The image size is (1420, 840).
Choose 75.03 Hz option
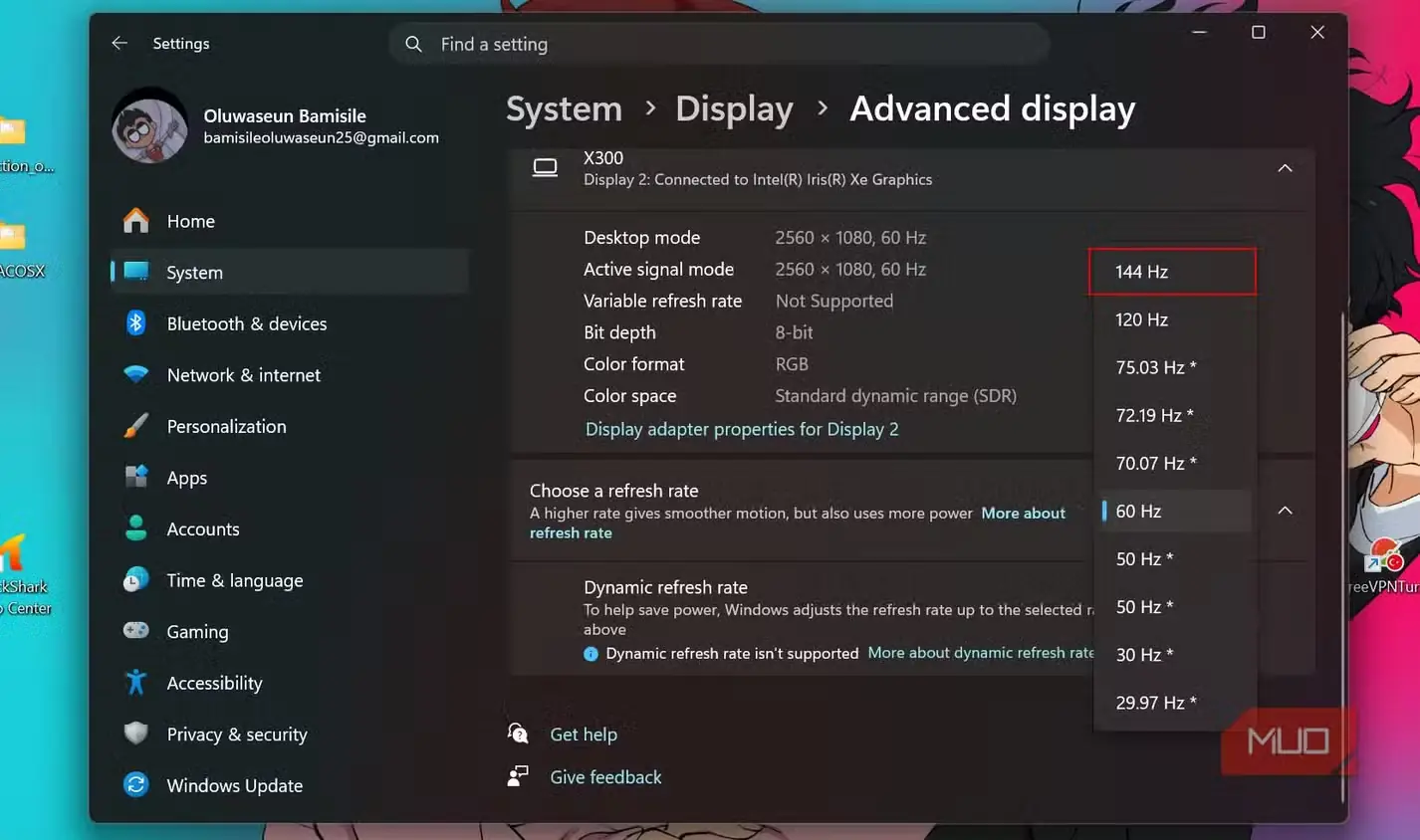[x=1173, y=367]
